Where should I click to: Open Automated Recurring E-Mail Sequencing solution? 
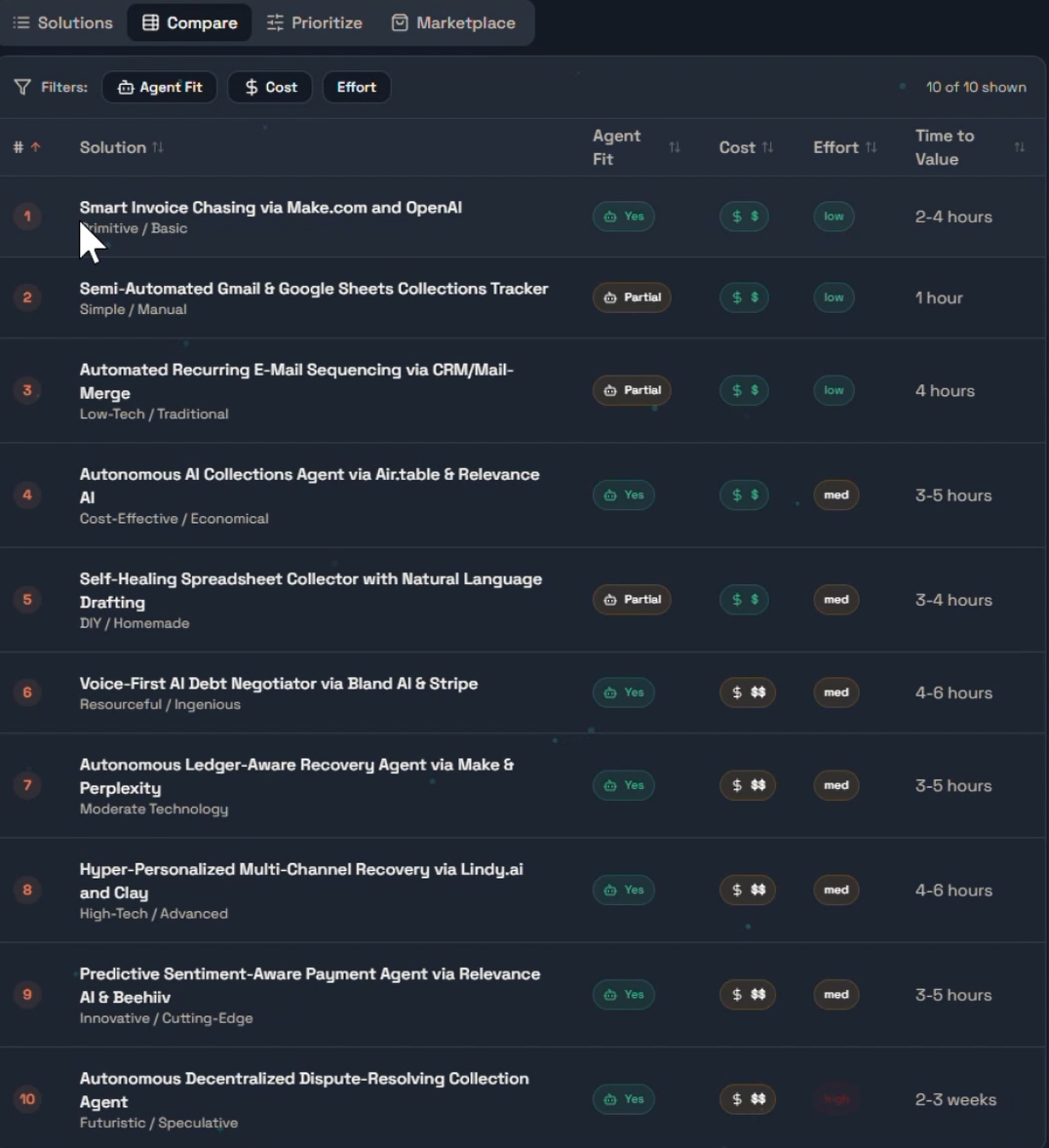(296, 381)
